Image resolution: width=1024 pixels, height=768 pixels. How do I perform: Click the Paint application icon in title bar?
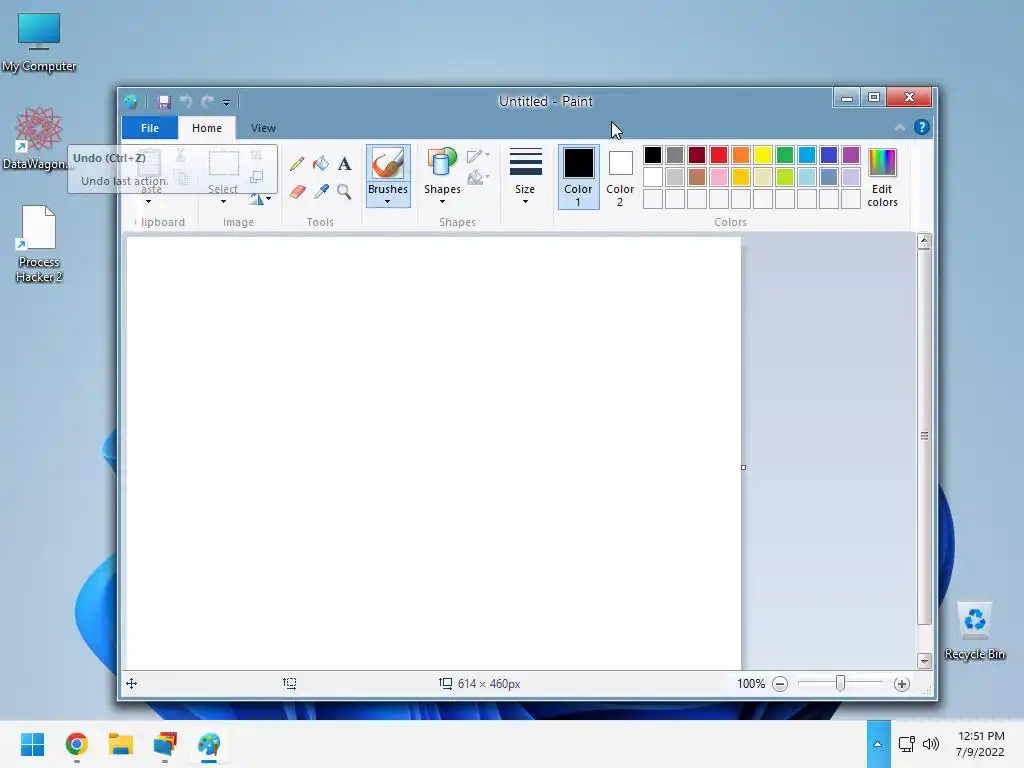coord(131,102)
